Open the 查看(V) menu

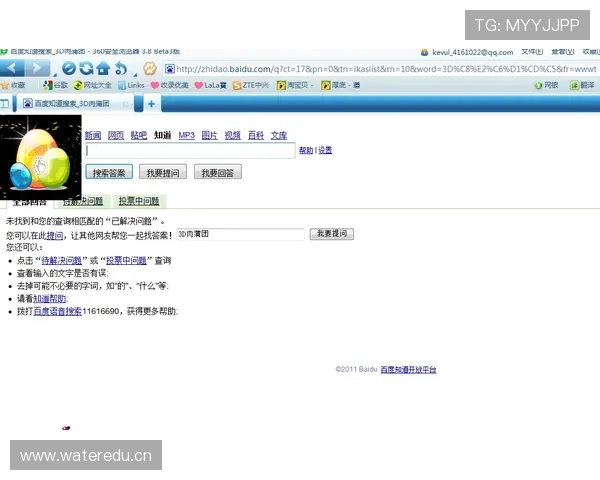click(x=562, y=52)
